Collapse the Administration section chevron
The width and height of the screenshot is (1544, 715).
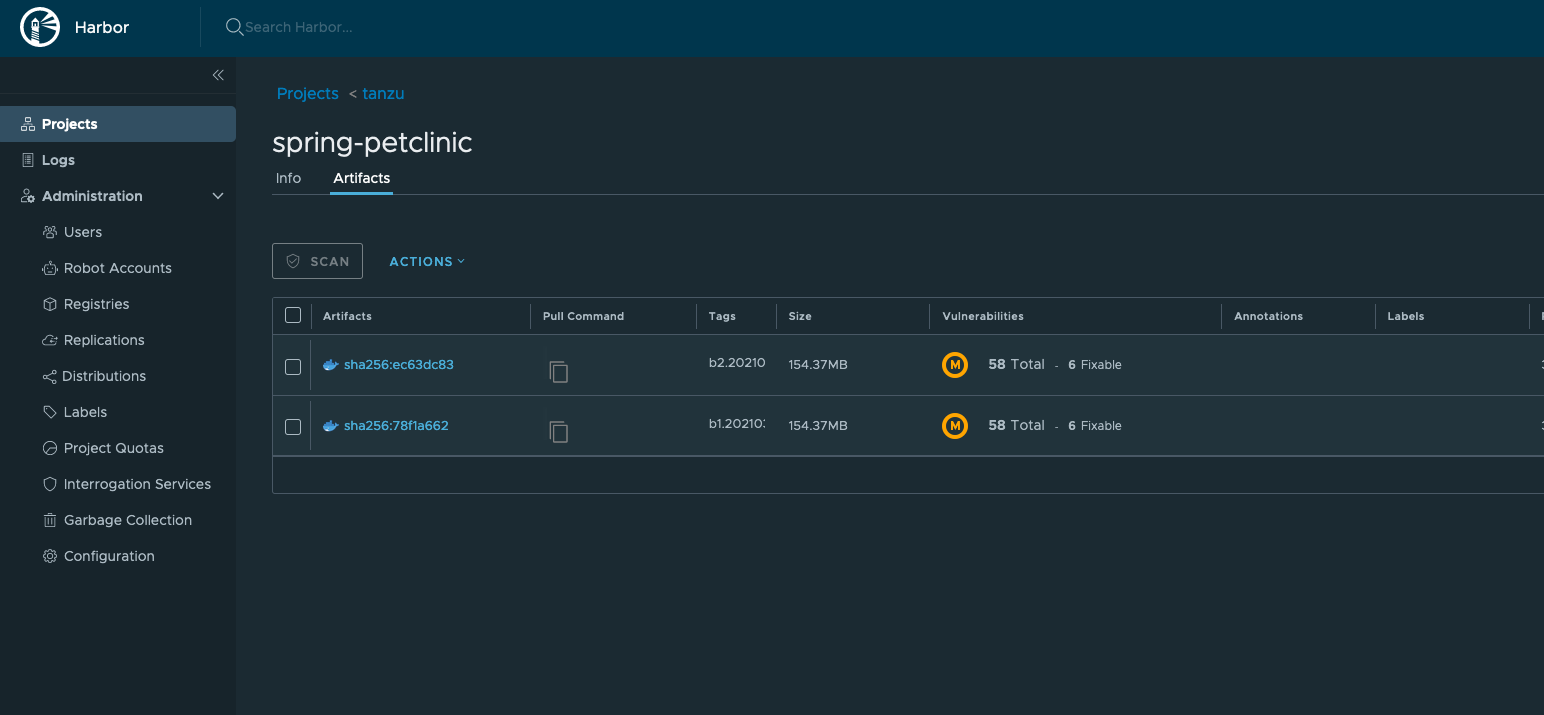[x=218, y=196]
